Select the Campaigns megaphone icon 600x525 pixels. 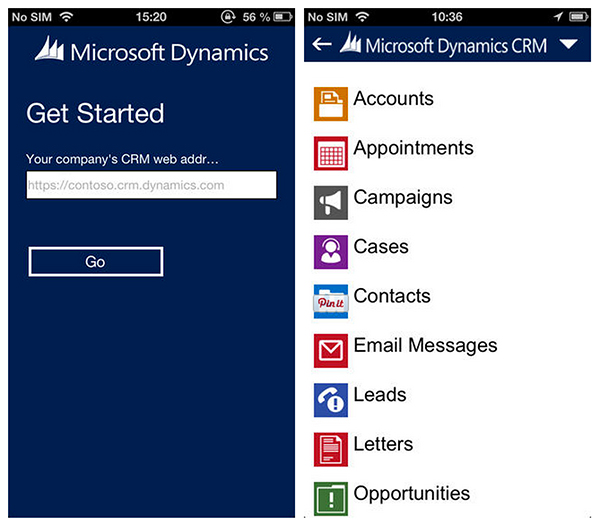[330, 202]
